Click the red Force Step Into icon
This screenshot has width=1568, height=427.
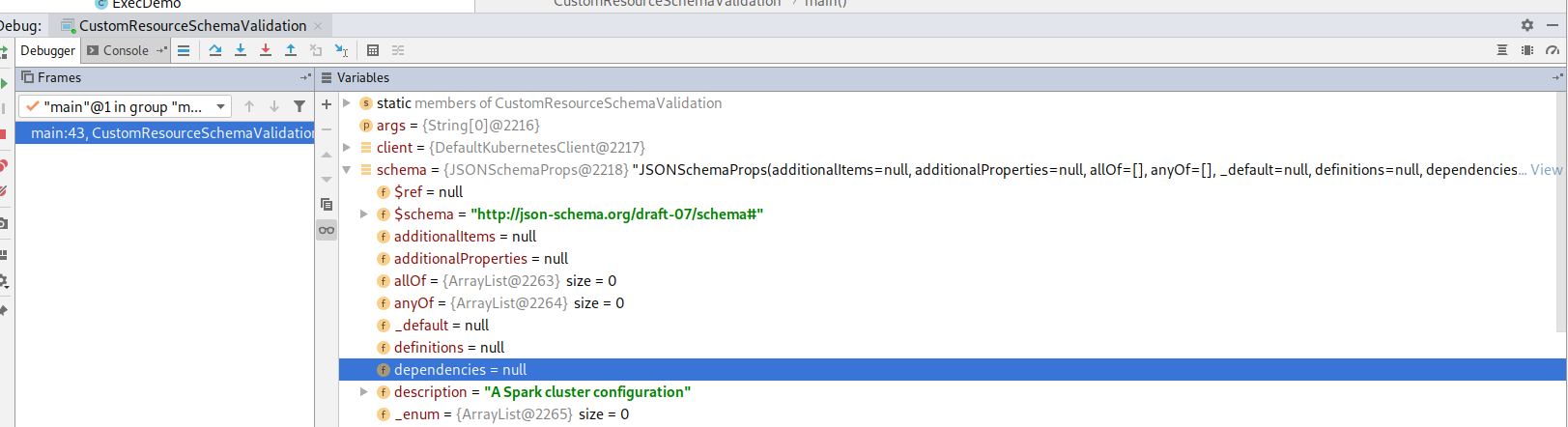point(266,50)
